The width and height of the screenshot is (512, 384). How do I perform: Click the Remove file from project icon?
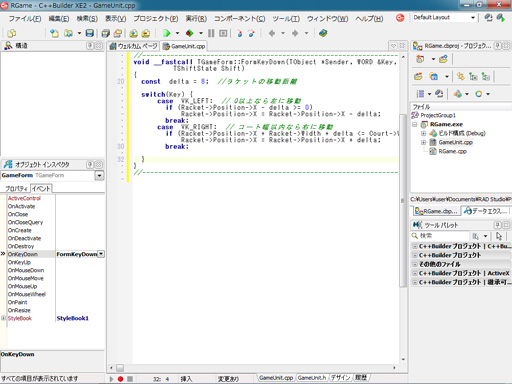pos(146,33)
